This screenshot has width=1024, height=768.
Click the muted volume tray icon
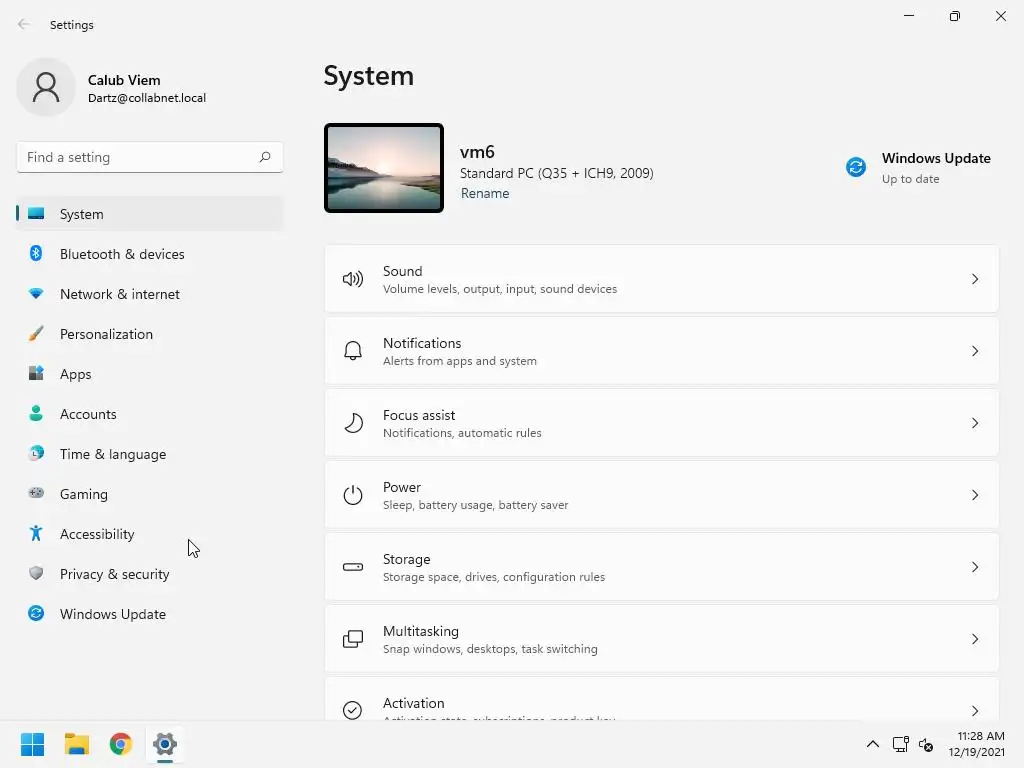click(x=926, y=744)
